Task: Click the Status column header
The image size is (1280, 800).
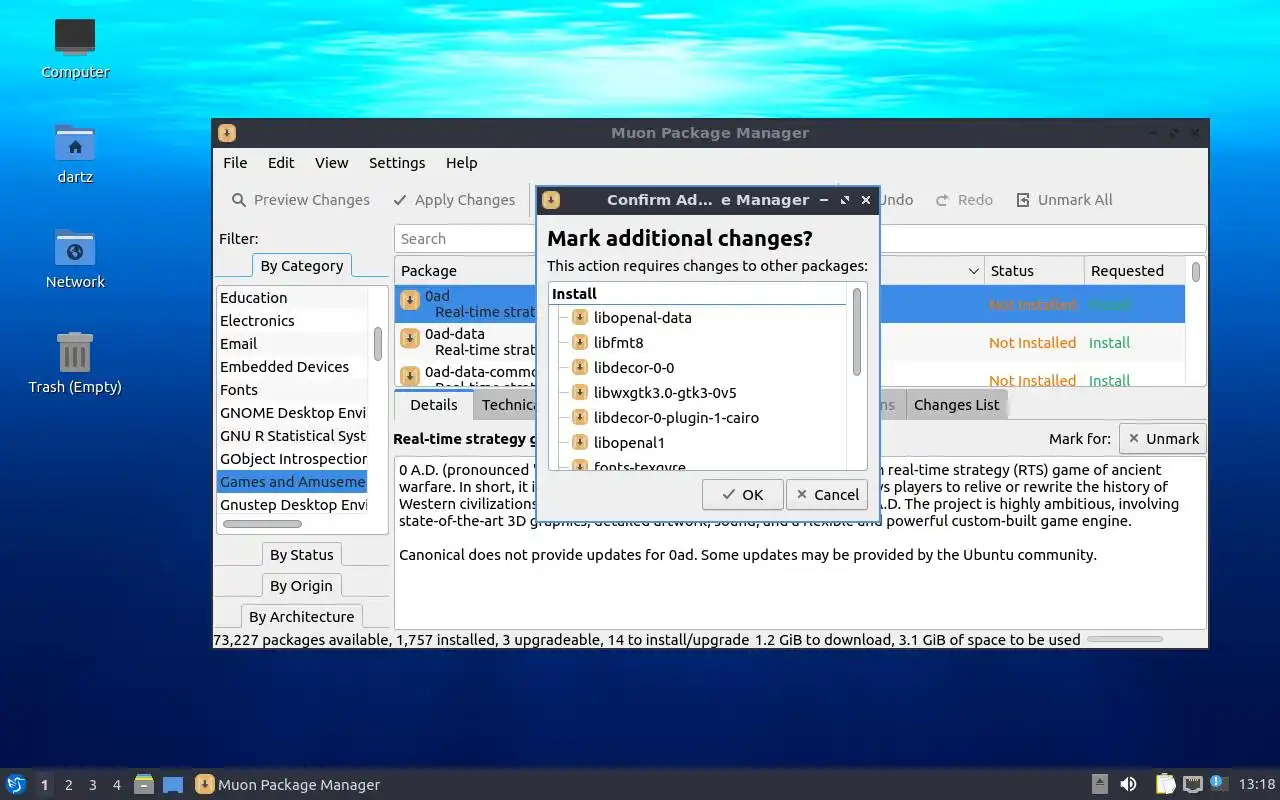Action: [1034, 271]
